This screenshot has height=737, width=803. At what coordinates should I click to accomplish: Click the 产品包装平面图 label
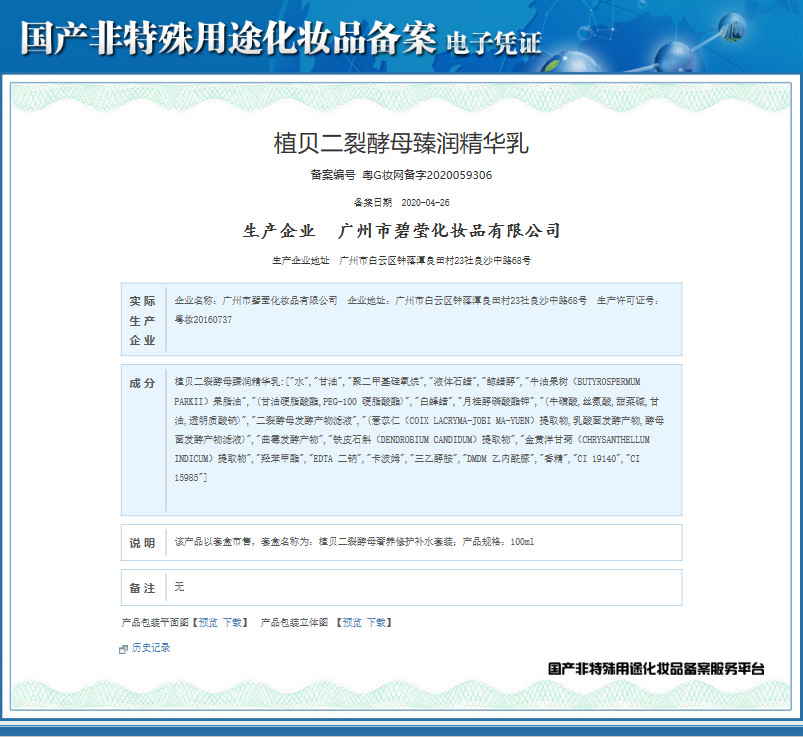(156, 622)
